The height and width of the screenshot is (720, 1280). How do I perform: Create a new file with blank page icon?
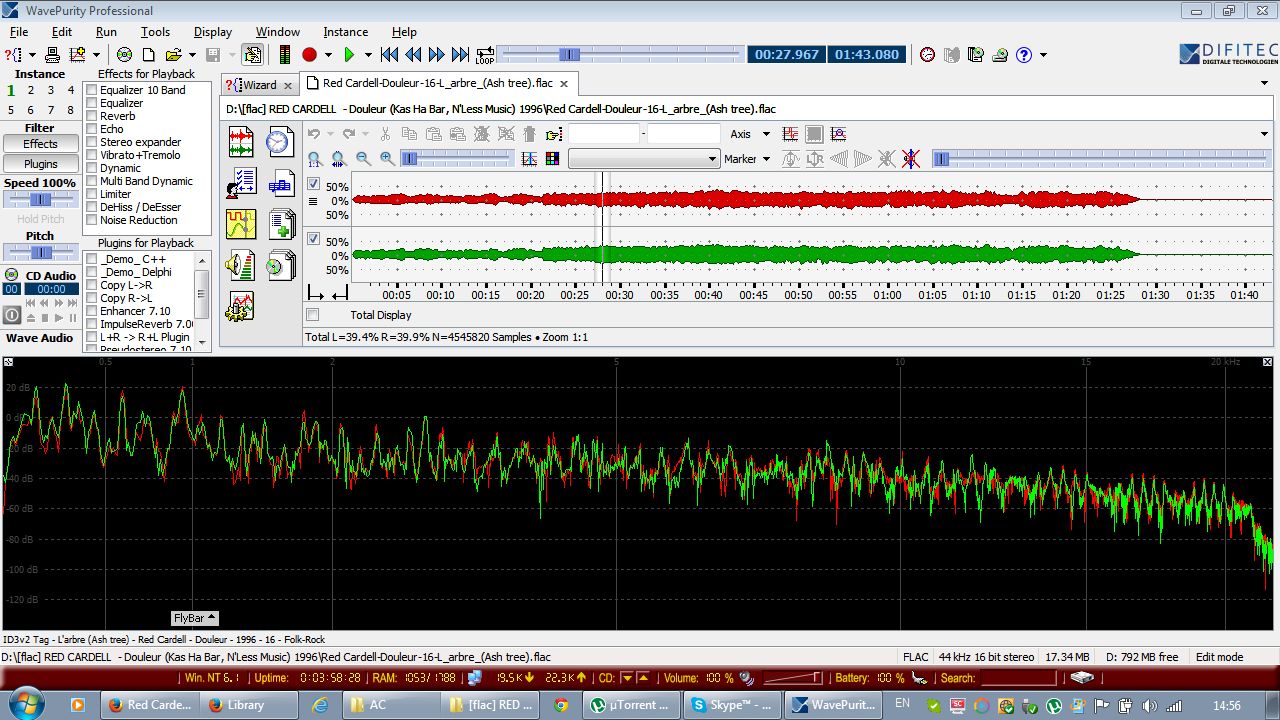coord(149,55)
